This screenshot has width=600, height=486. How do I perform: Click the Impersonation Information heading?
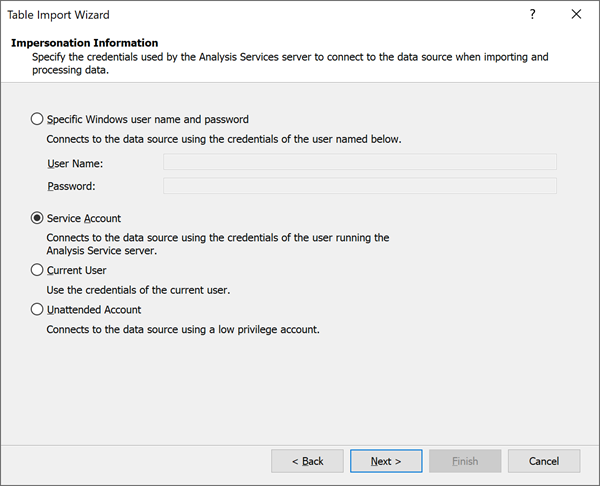pos(84,43)
